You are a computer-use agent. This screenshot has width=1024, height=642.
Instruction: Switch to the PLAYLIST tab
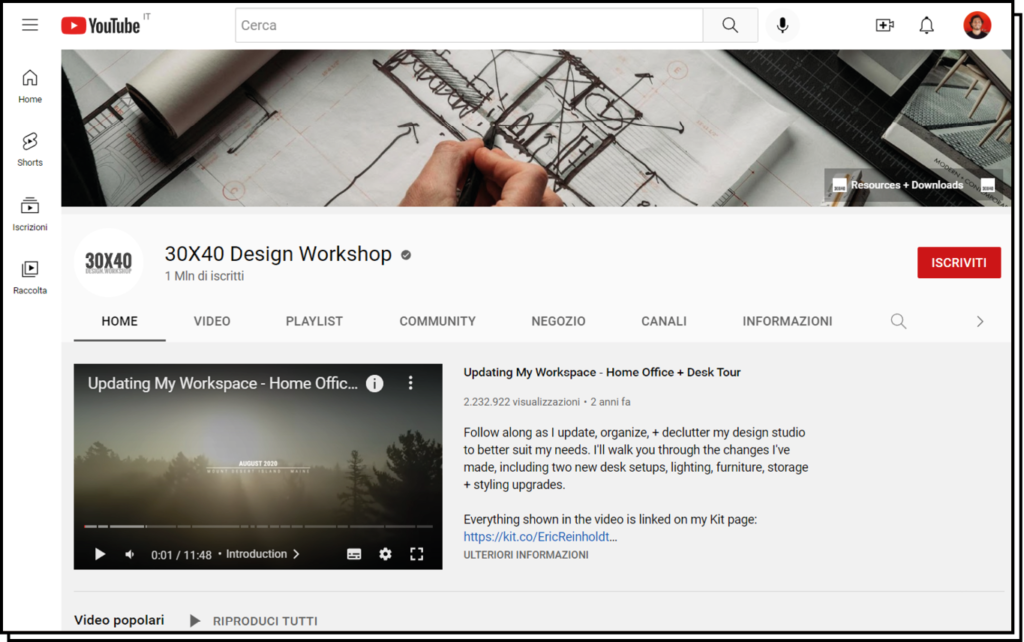[x=314, y=321]
